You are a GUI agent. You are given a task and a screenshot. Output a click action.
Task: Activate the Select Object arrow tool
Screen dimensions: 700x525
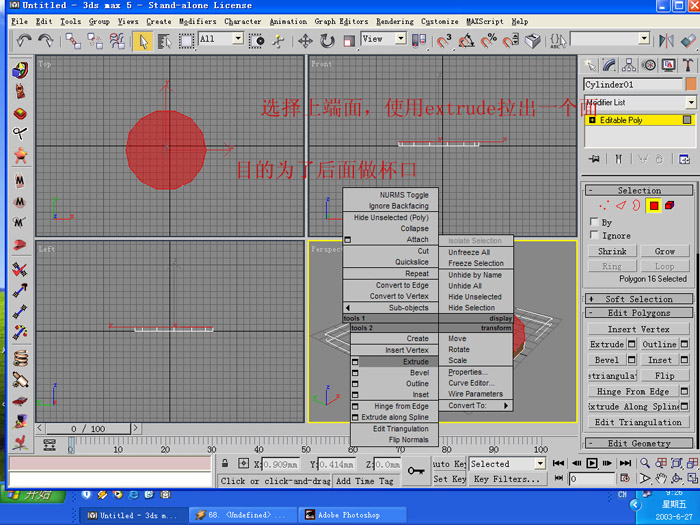click(143, 41)
